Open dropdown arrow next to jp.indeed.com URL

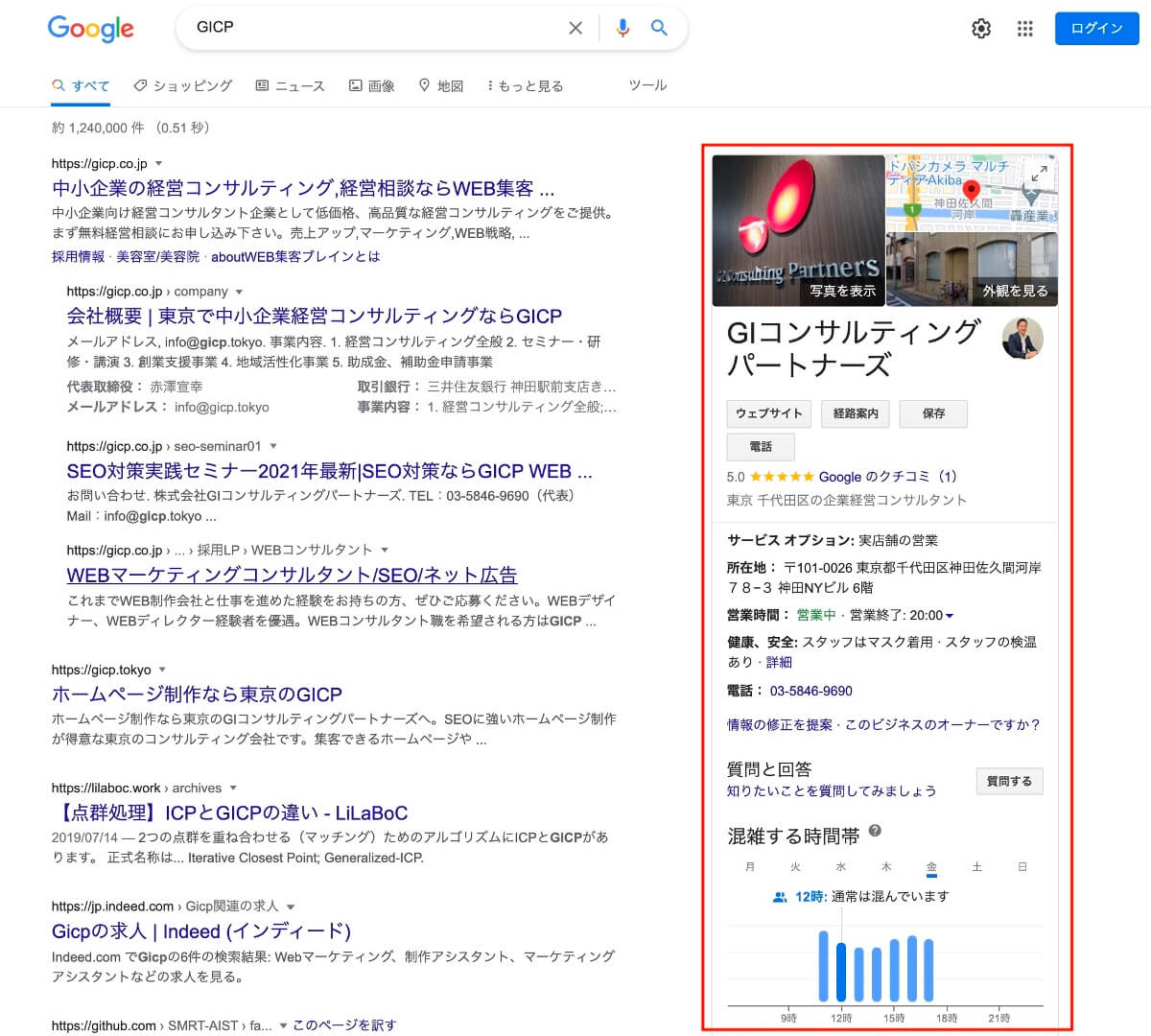(291, 906)
